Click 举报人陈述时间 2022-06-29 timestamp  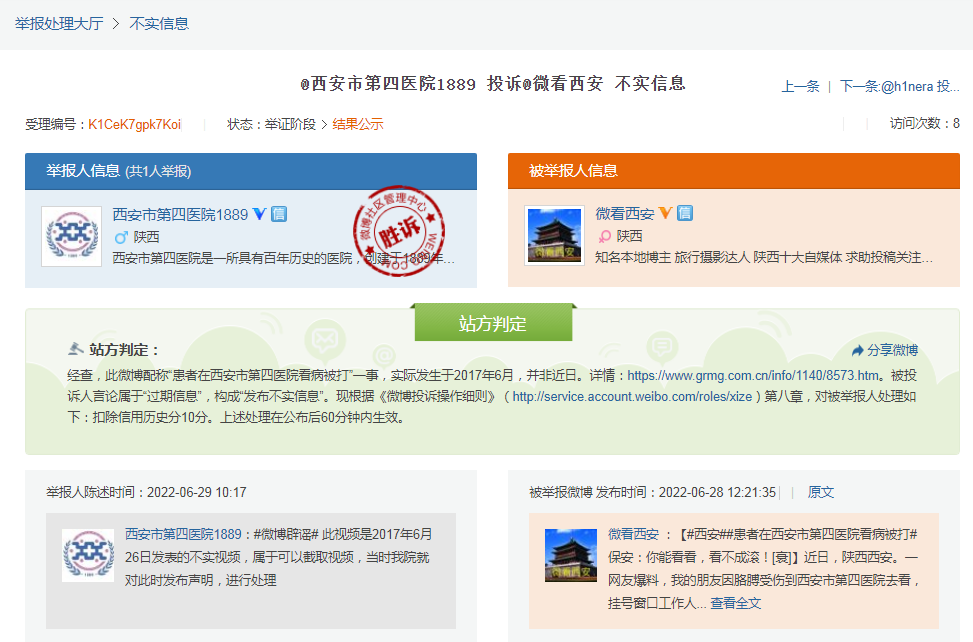point(146,493)
